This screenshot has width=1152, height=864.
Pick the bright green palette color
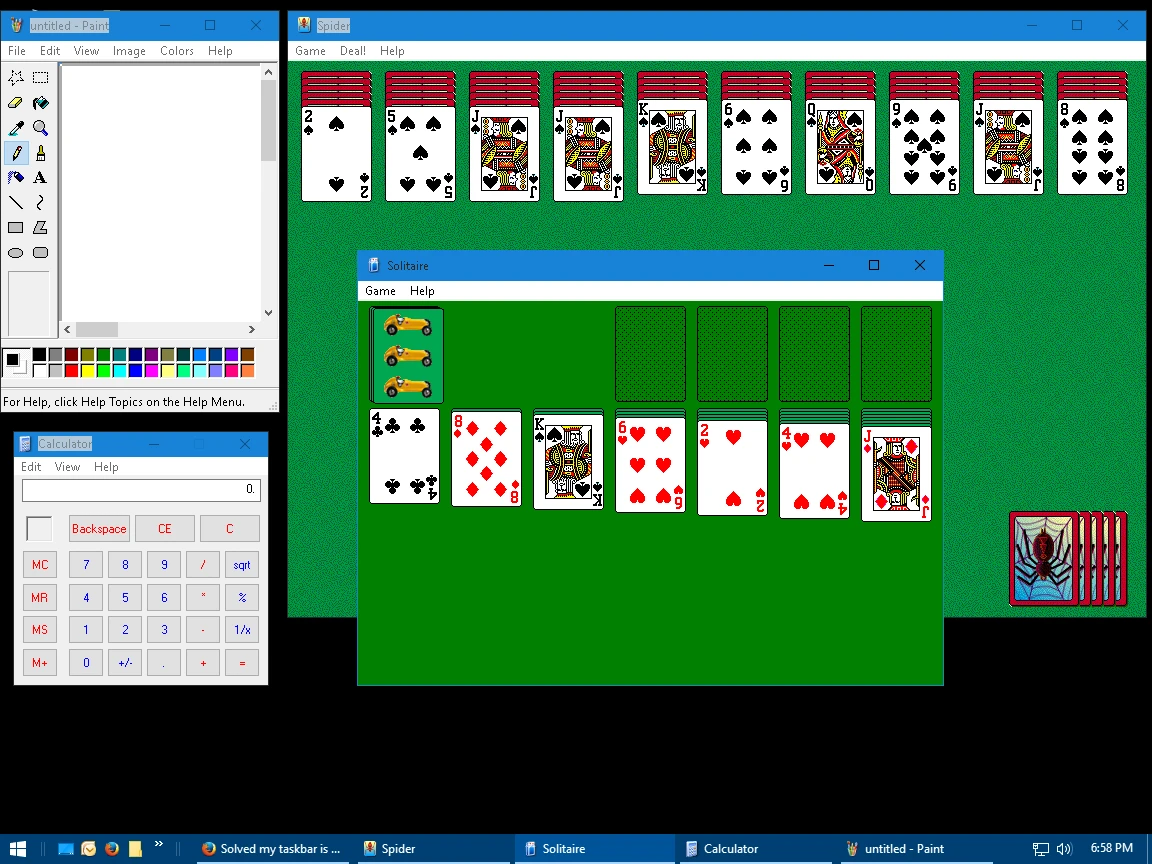click(104, 371)
